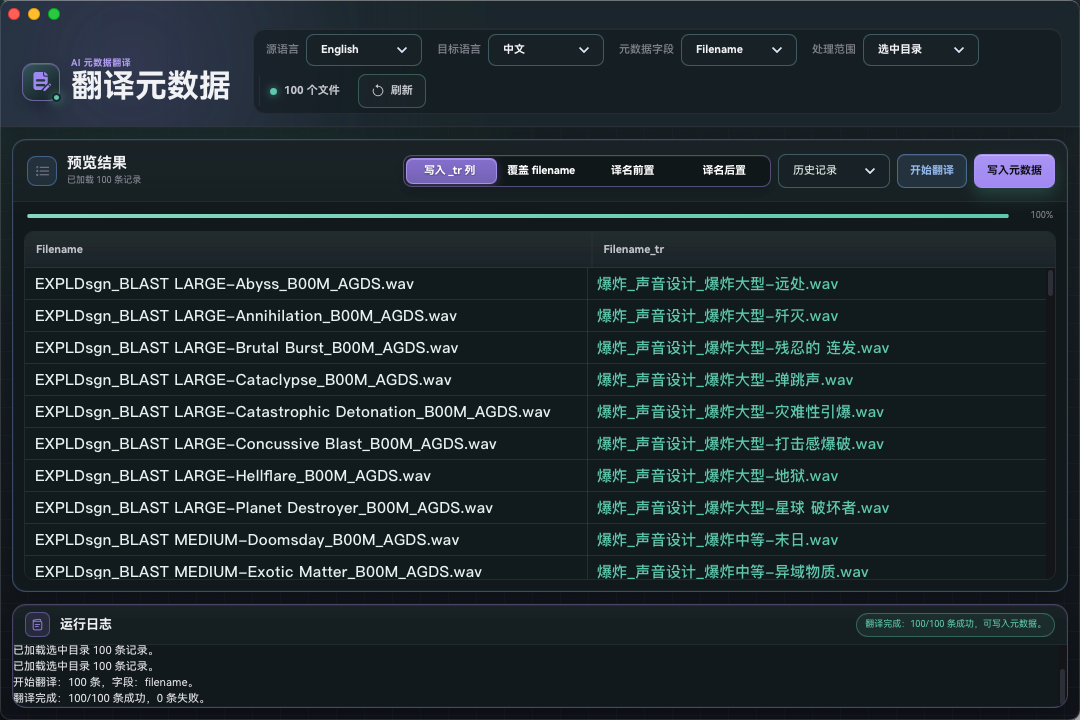
Task: Click the 已加载 100 条记录 subtitle
Action: 104,180
